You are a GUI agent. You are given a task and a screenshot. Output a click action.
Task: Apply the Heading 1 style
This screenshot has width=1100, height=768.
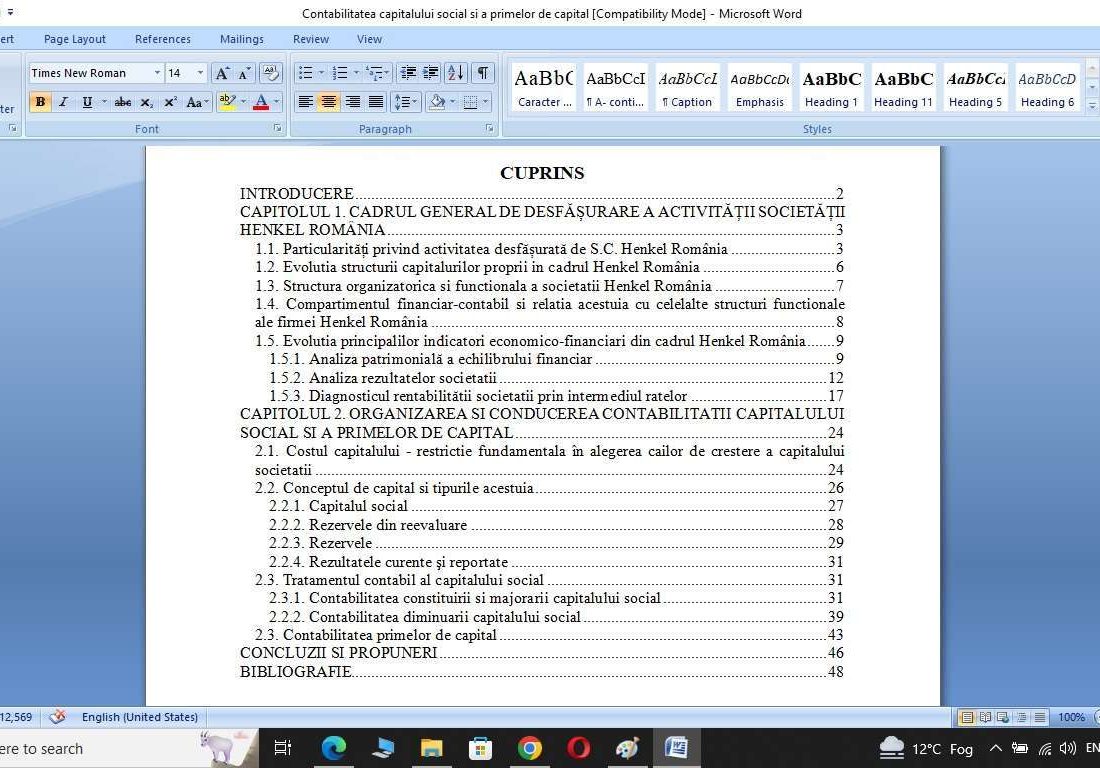click(x=831, y=88)
